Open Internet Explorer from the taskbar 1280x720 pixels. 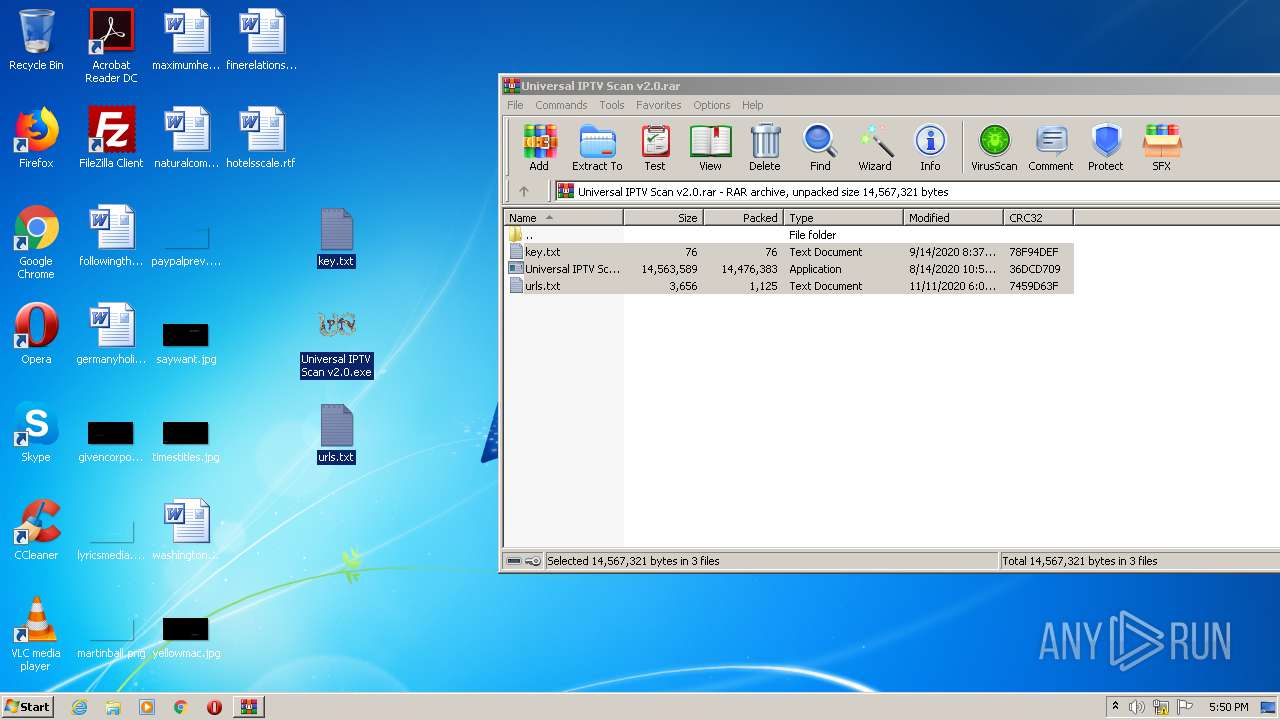pos(79,707)
